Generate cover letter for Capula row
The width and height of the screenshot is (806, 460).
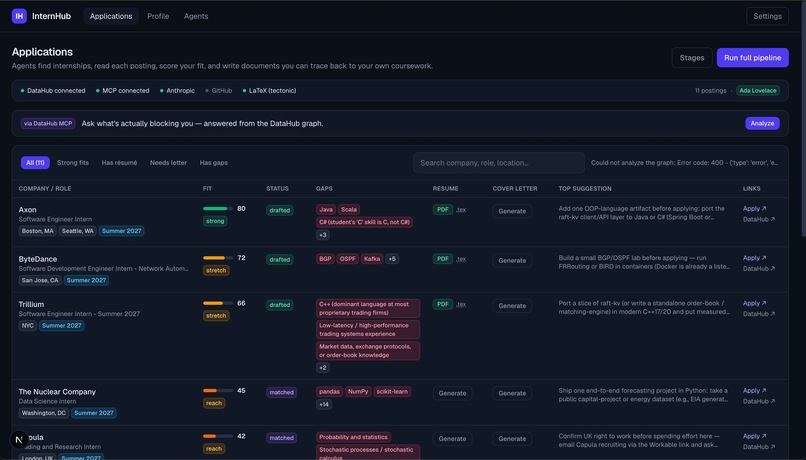tap(512, 438)
